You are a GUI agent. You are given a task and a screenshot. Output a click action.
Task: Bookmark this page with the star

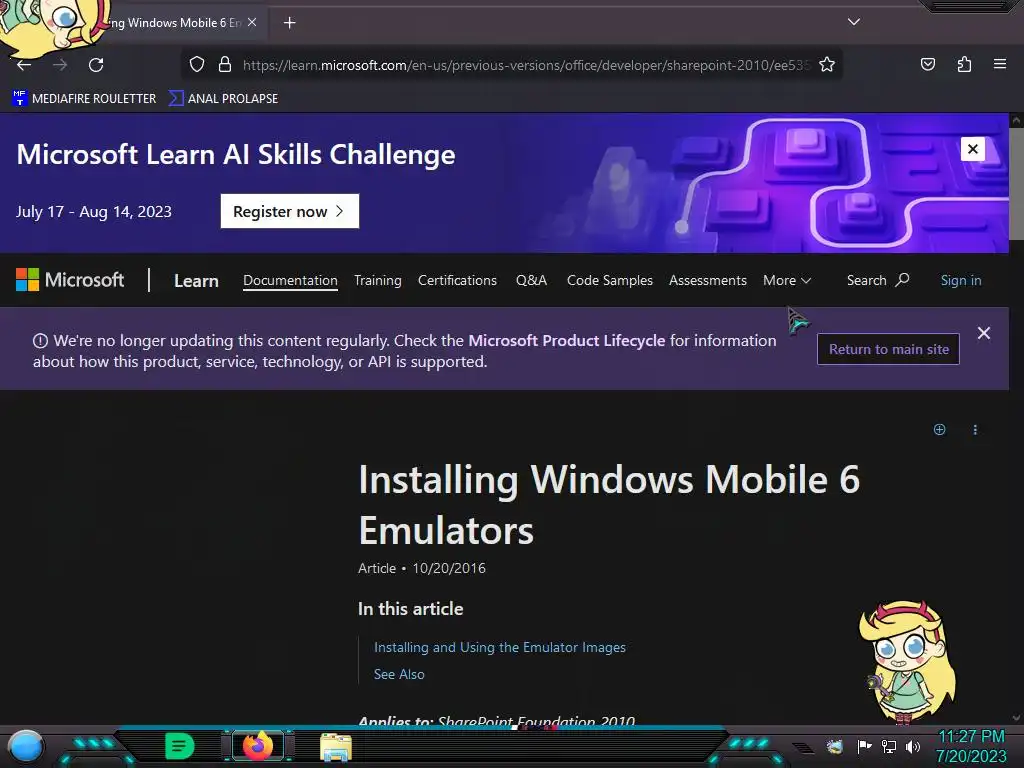click(x=827, y=65)
